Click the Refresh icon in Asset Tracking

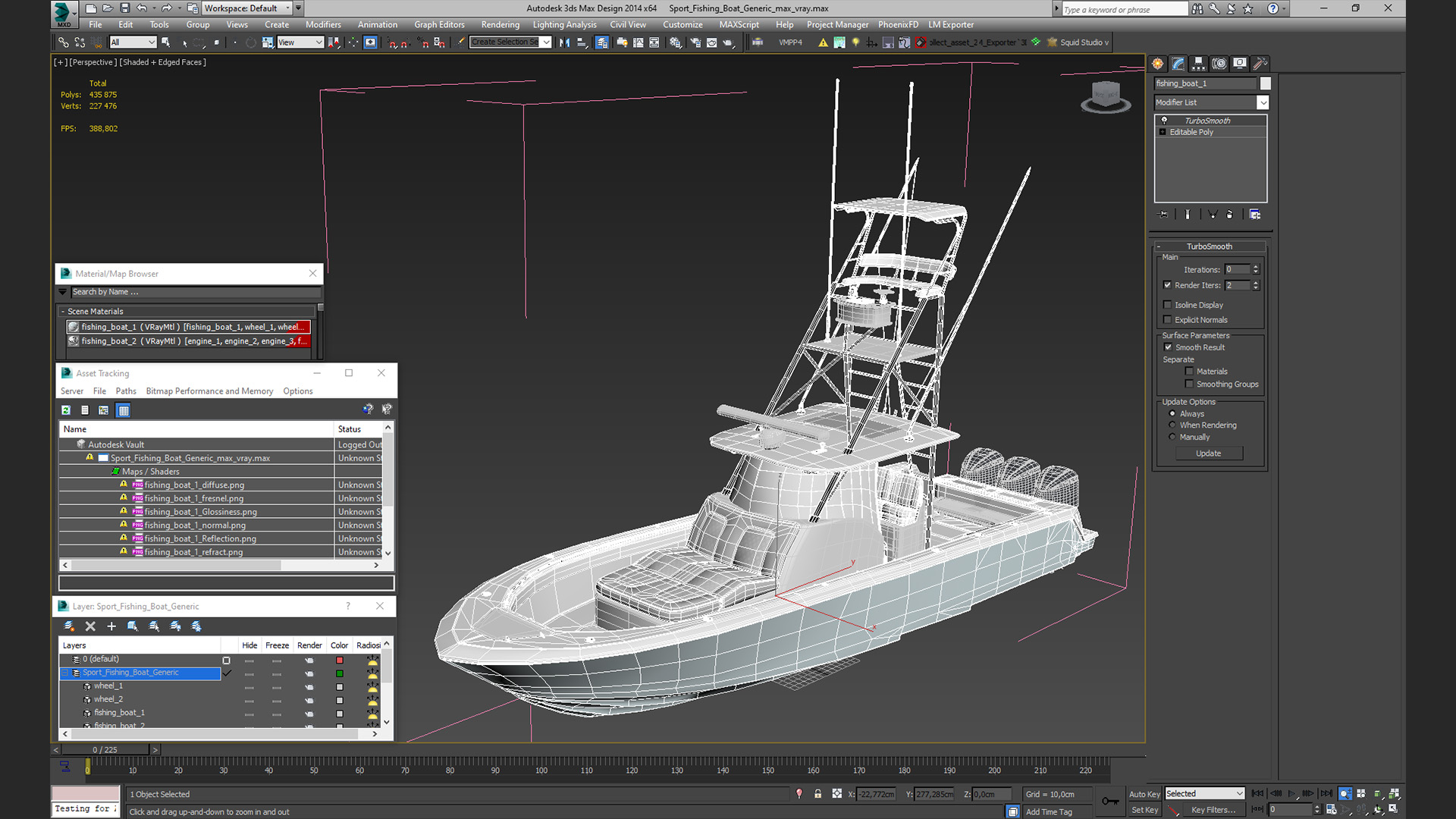click(66, 410)
